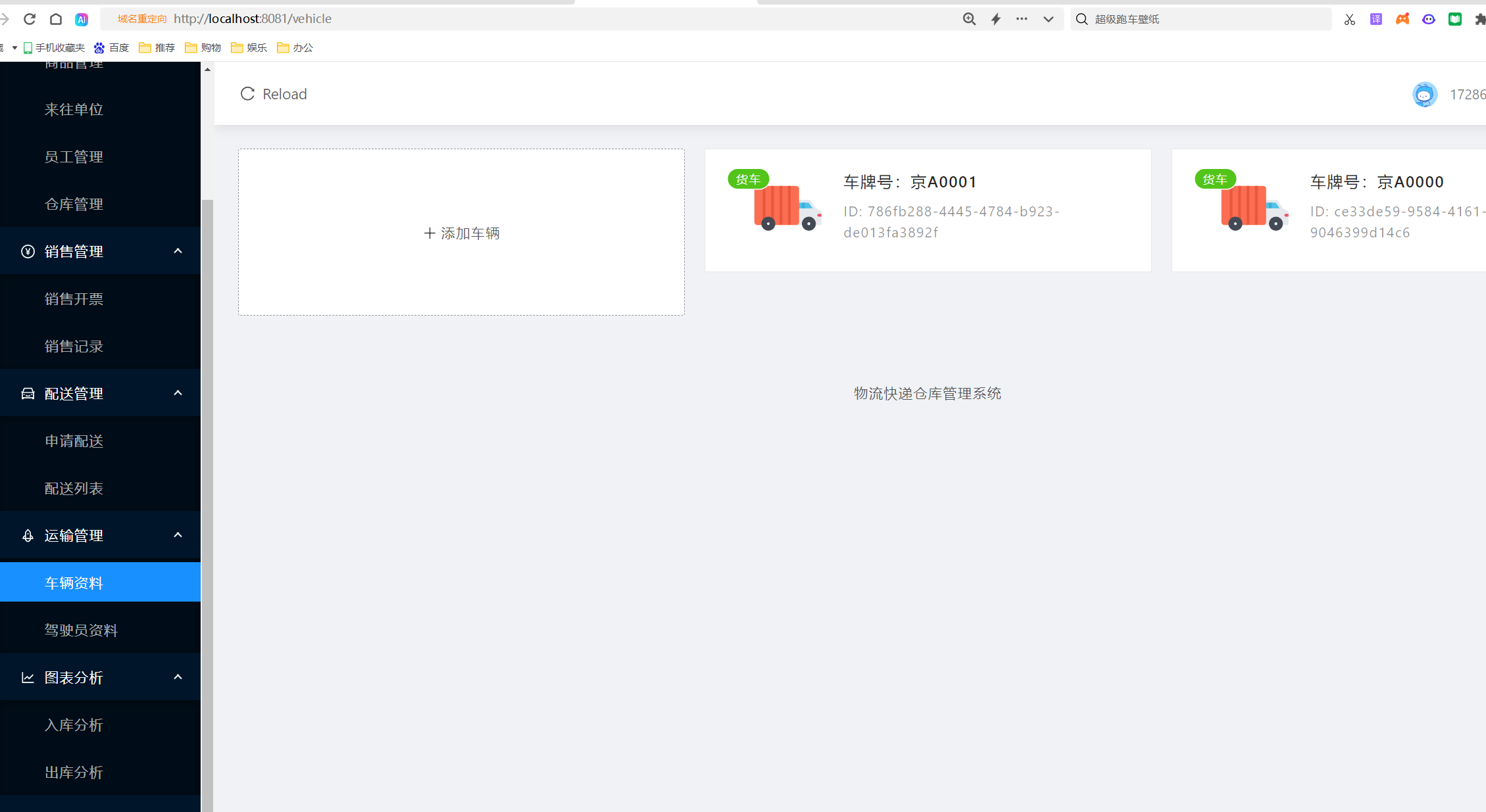The width and height of the screenshot is (1486, 812).
Task: Open the browser toolbar dropdown arrow
Action: pyautogui.click(x=1047, y=19)
